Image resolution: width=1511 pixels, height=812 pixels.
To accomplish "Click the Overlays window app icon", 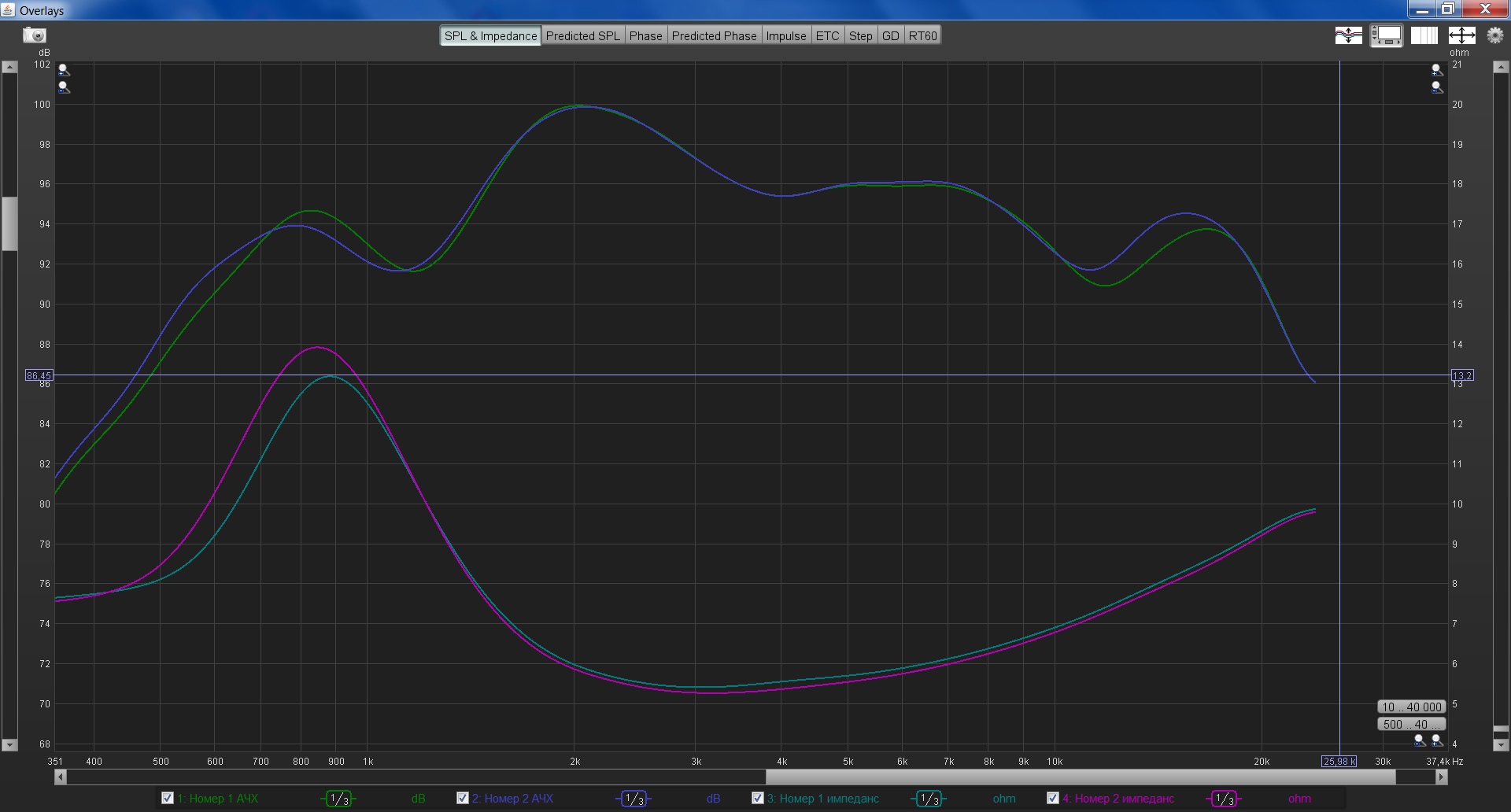I will (x=8, y=9).
